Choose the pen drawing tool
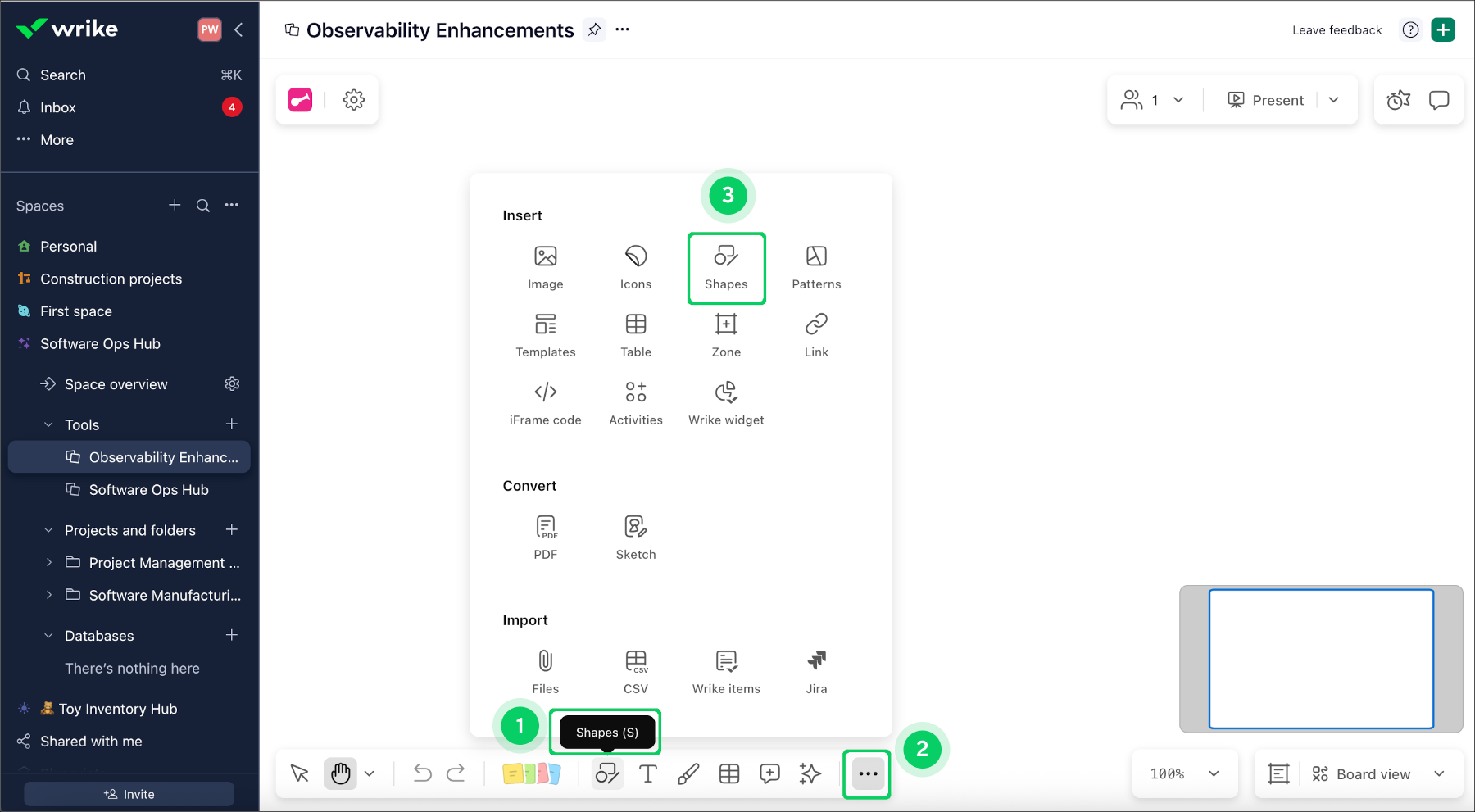 pyautogui.click(x=688, y=773)
